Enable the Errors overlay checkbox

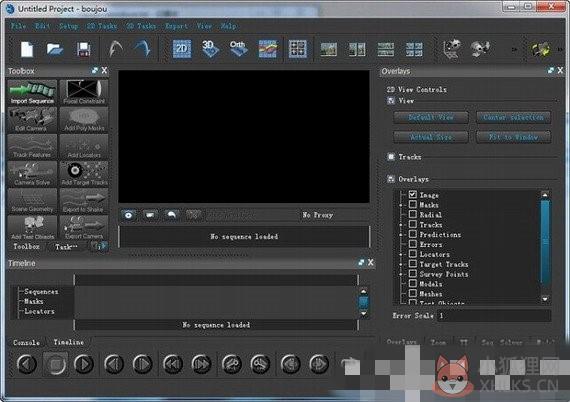pyautogui.click(x=413, y=244)
